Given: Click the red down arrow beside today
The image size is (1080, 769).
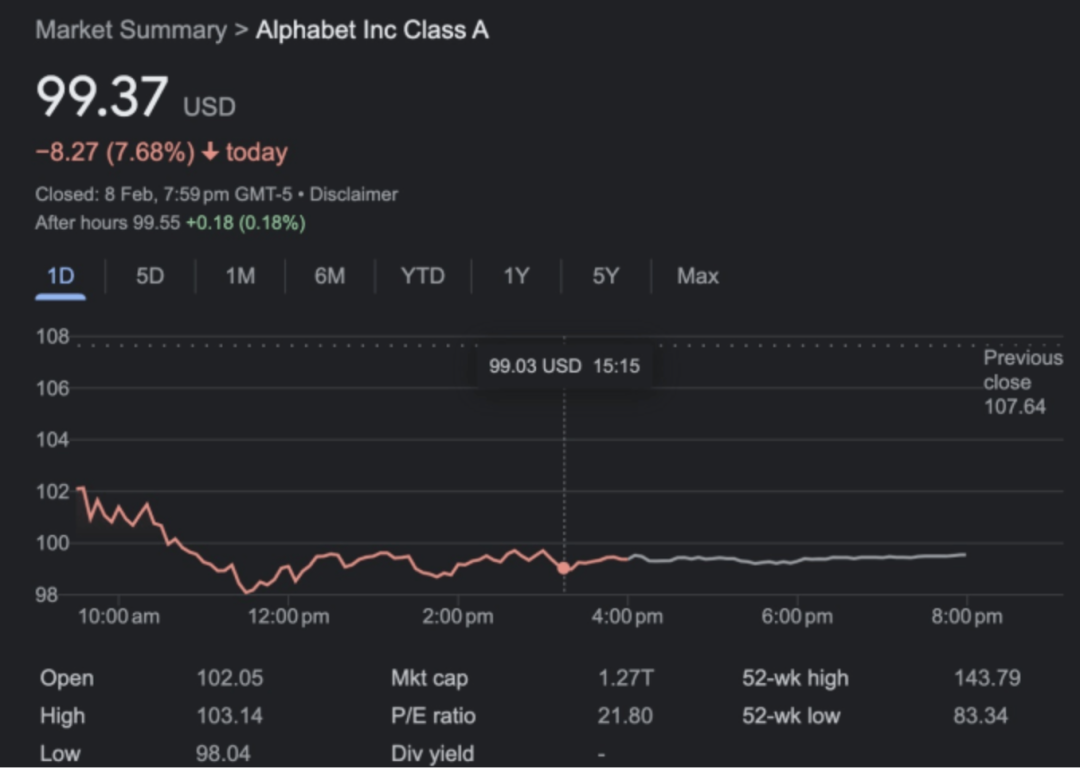Looking at the screenshot, I should pos(210,153).
